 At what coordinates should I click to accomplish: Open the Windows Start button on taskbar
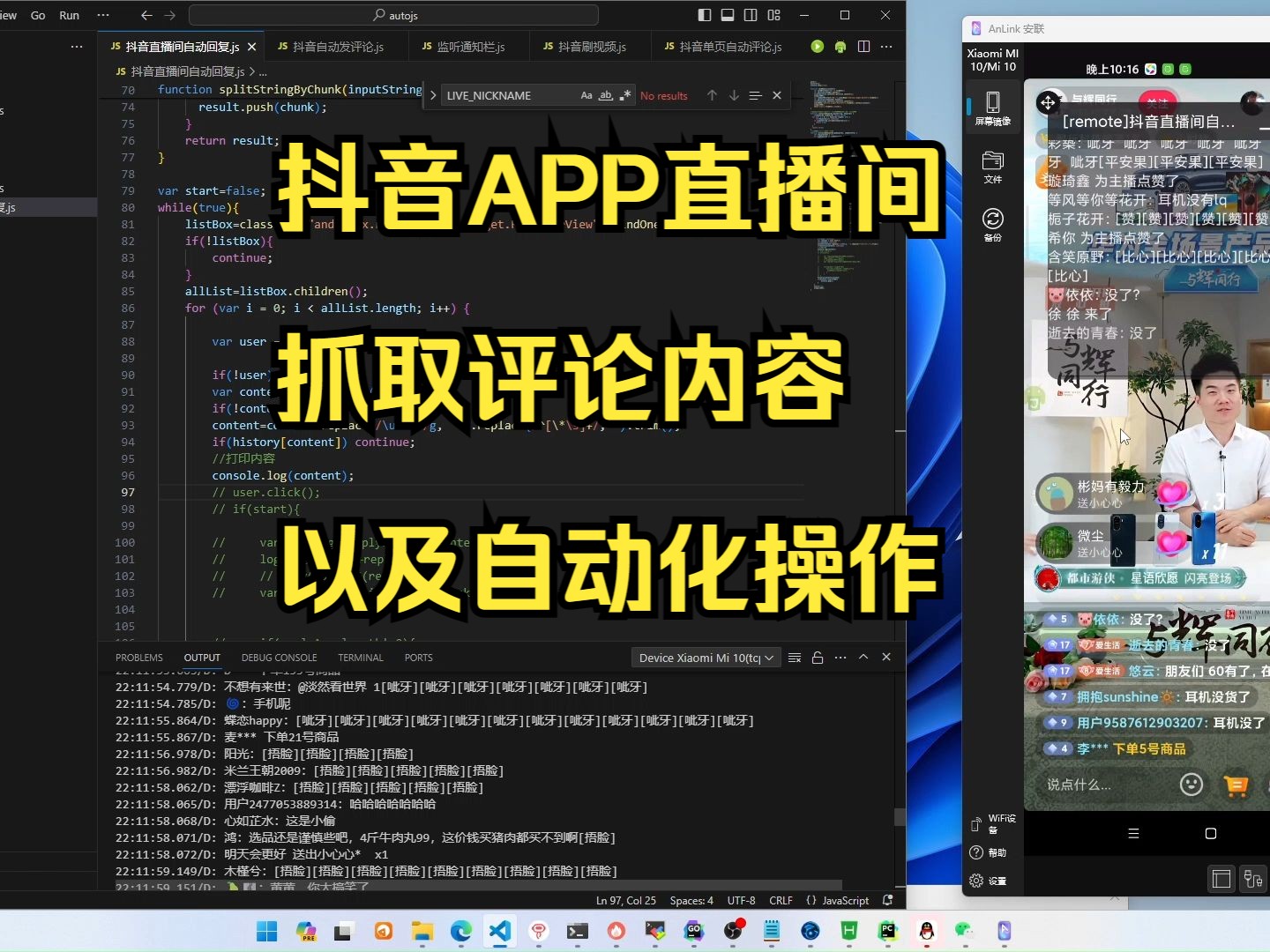point(266,931)
